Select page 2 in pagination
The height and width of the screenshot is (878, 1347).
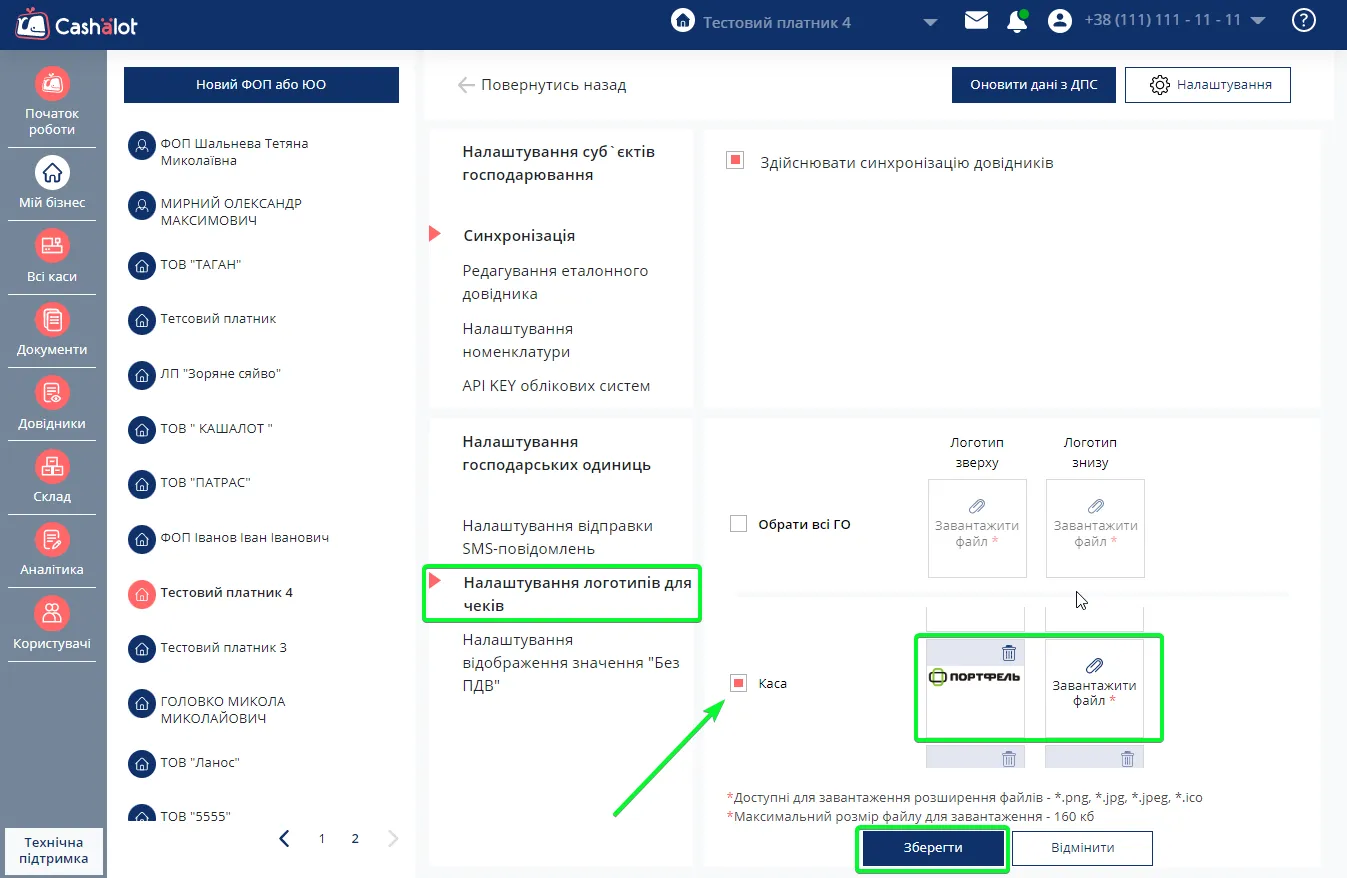pyautogui.click(x=355, y=839)
